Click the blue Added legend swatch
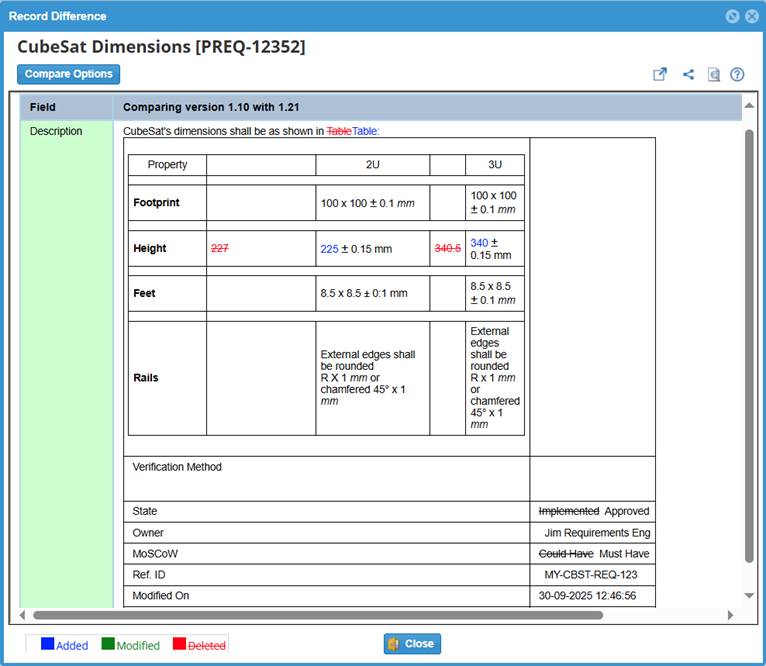 click(47, 645)
